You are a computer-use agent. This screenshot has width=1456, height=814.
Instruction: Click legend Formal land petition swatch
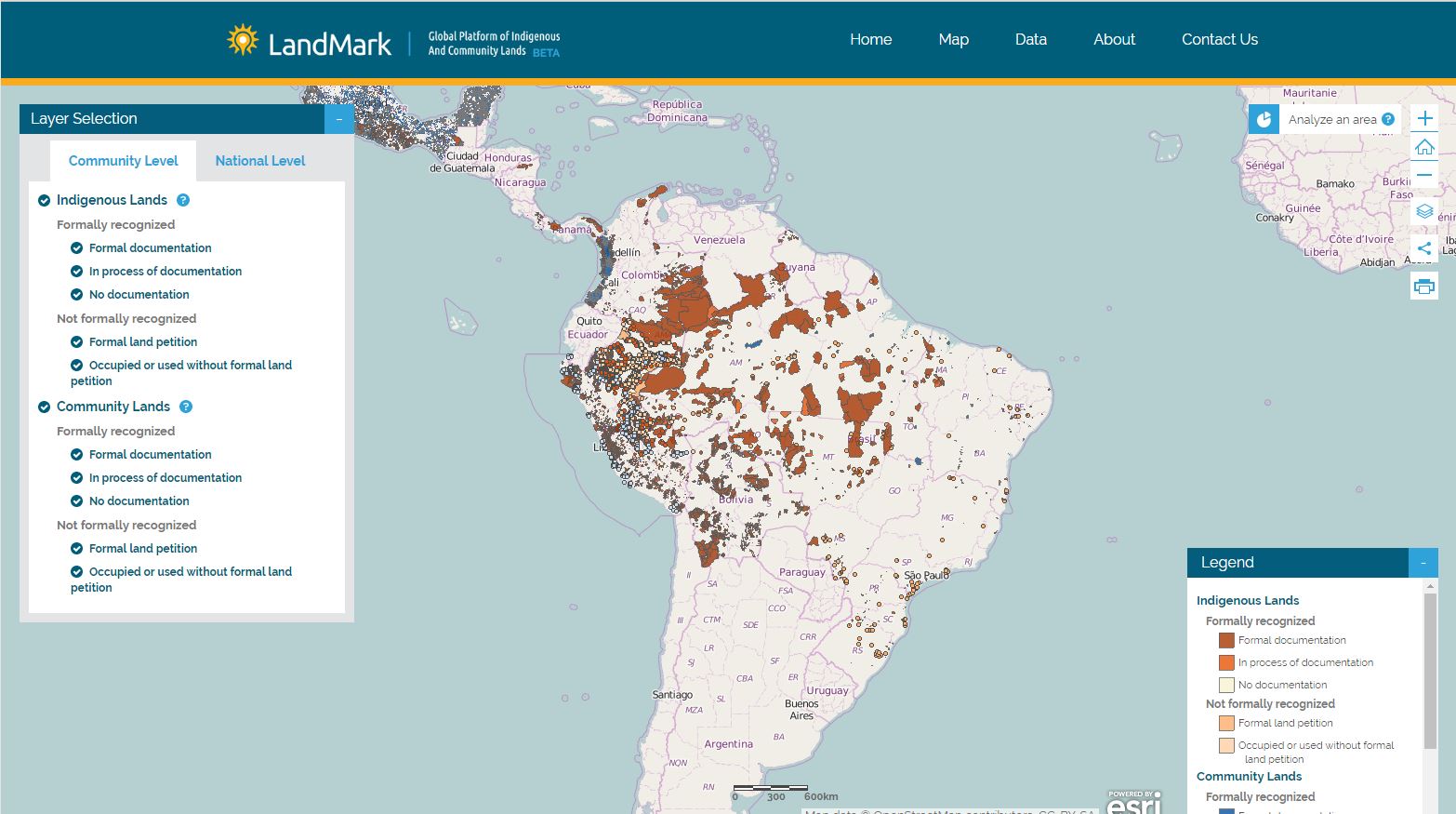(x=1226, y=723)
